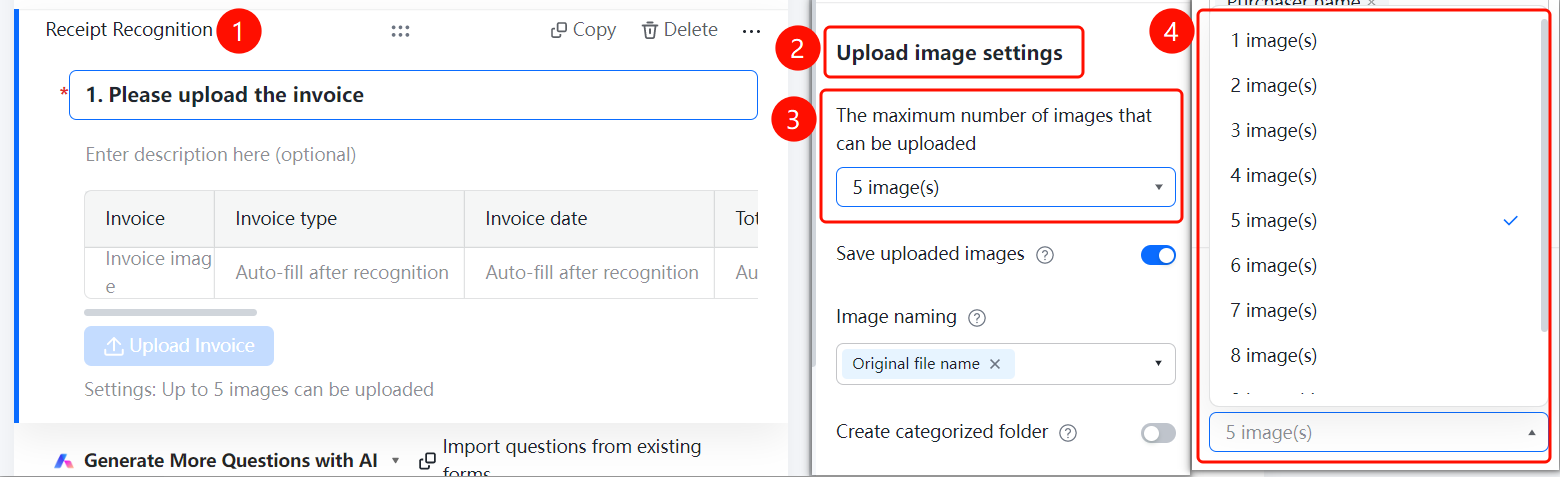Viewport: 1560px width, 477px height.
Task: Toggle the Save uploaded images switch
Action: (x=1158, y=255)
